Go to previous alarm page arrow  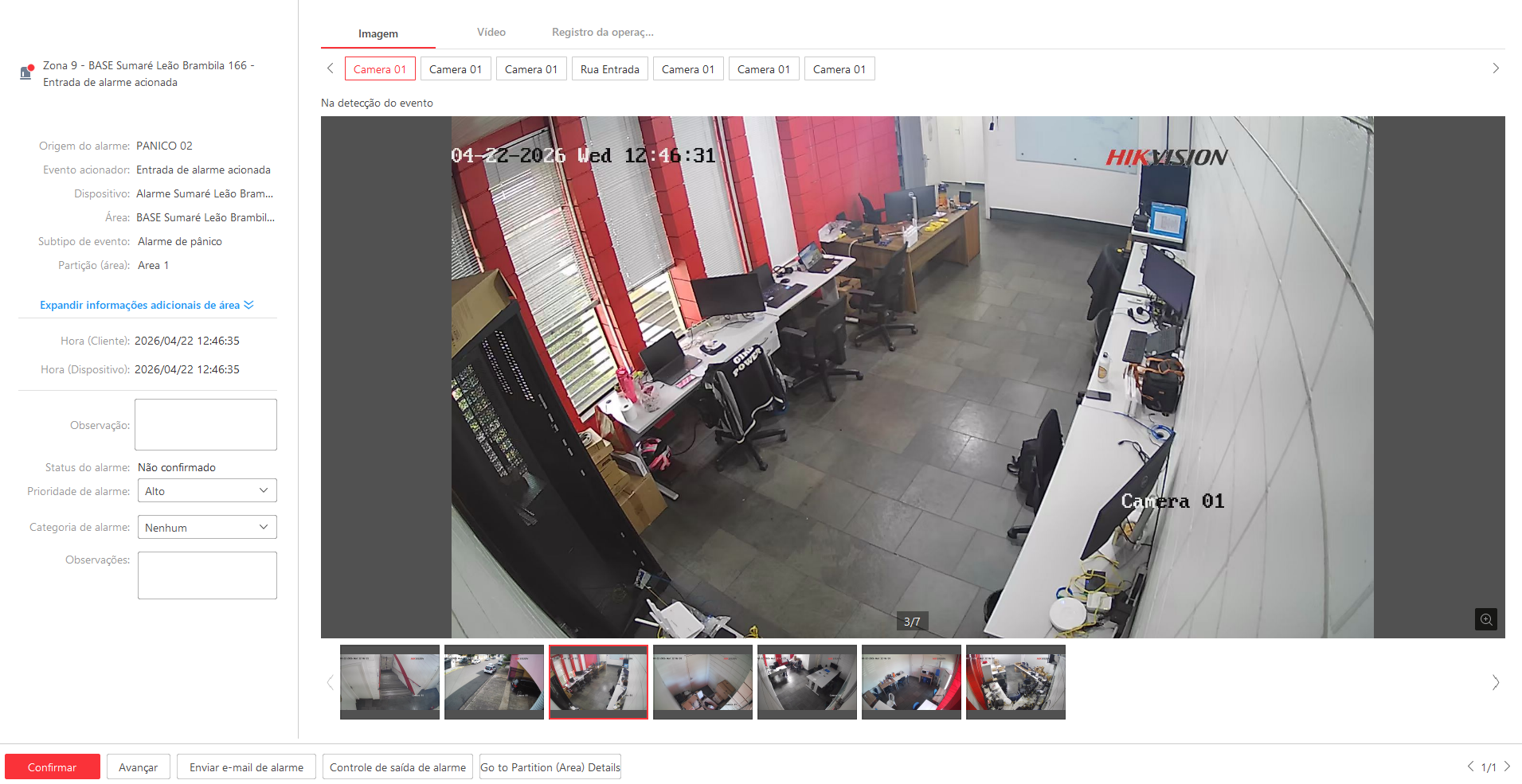[1470, 766]
